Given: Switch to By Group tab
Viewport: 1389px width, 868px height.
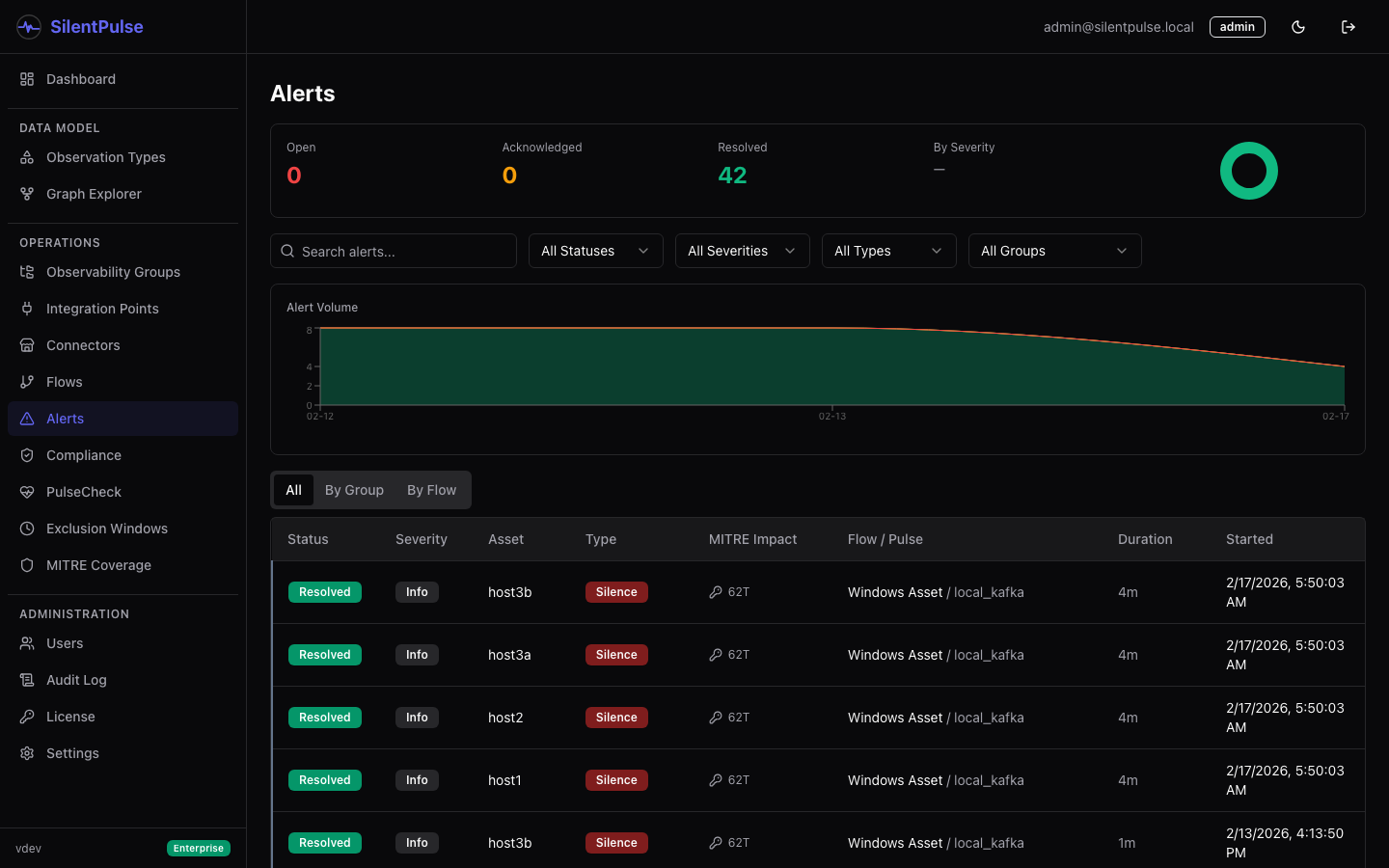Looking at the screenshot, I should [x=354, y=490].
